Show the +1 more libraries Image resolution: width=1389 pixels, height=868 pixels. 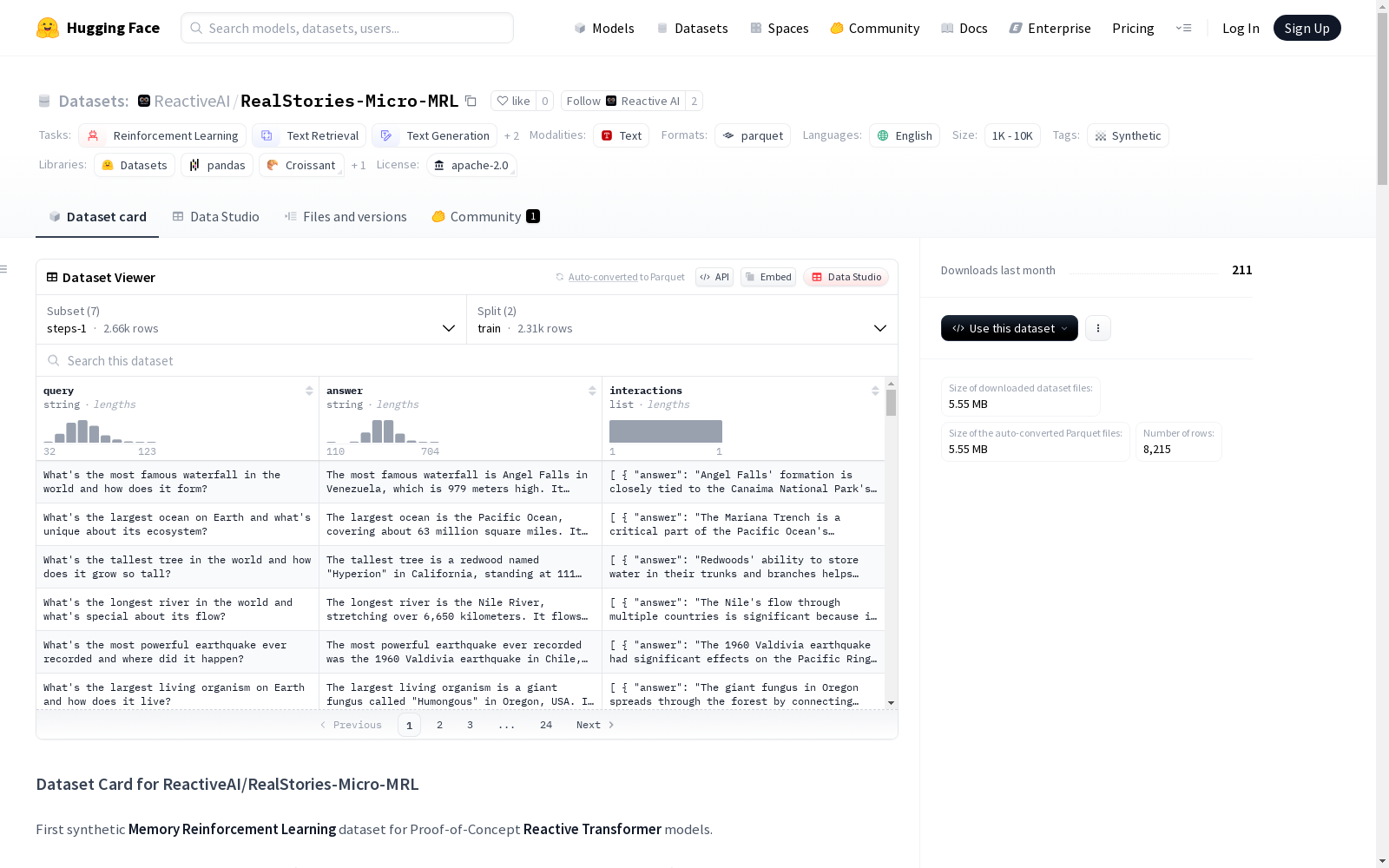point(359,166)
